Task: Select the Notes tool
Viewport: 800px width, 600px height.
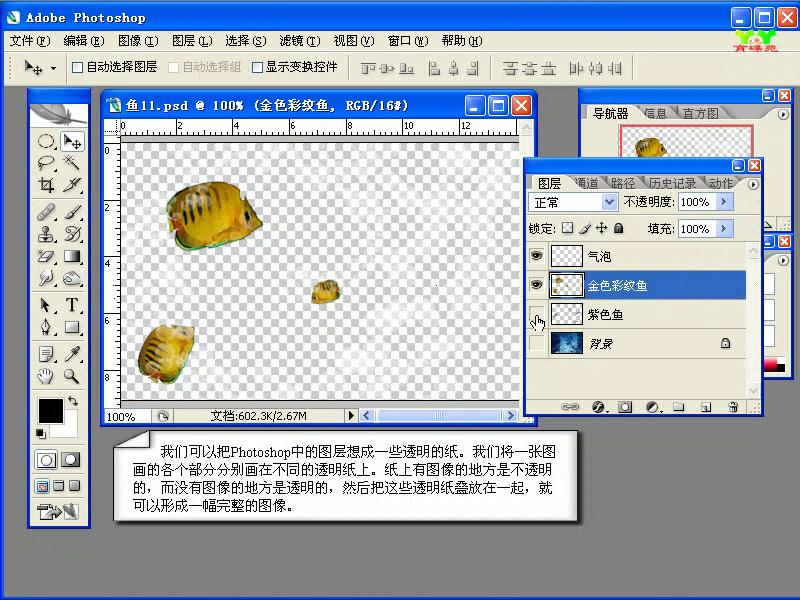Action: pos(46,353)
